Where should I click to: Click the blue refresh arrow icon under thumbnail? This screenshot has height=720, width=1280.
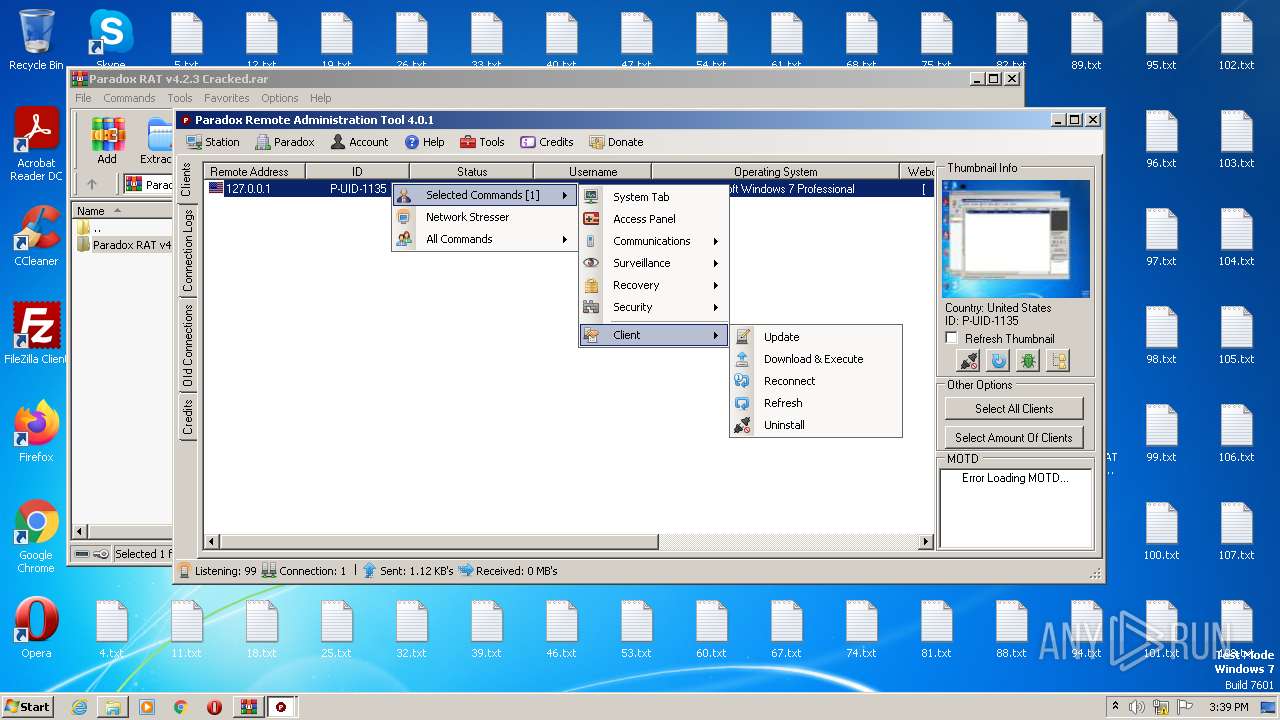[x=998, y=361]
